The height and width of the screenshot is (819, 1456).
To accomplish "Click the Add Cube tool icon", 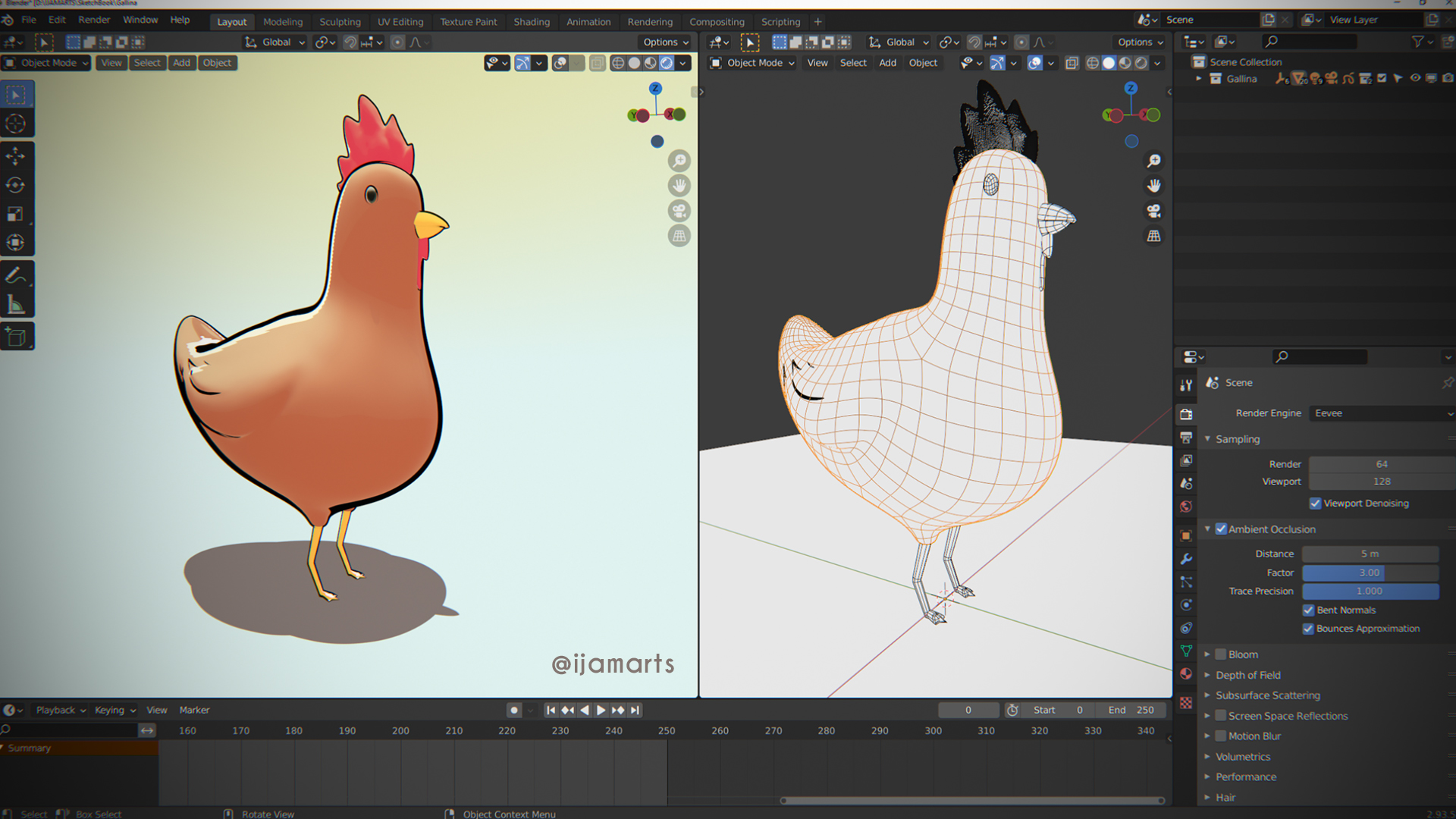I will coord(15,337).
